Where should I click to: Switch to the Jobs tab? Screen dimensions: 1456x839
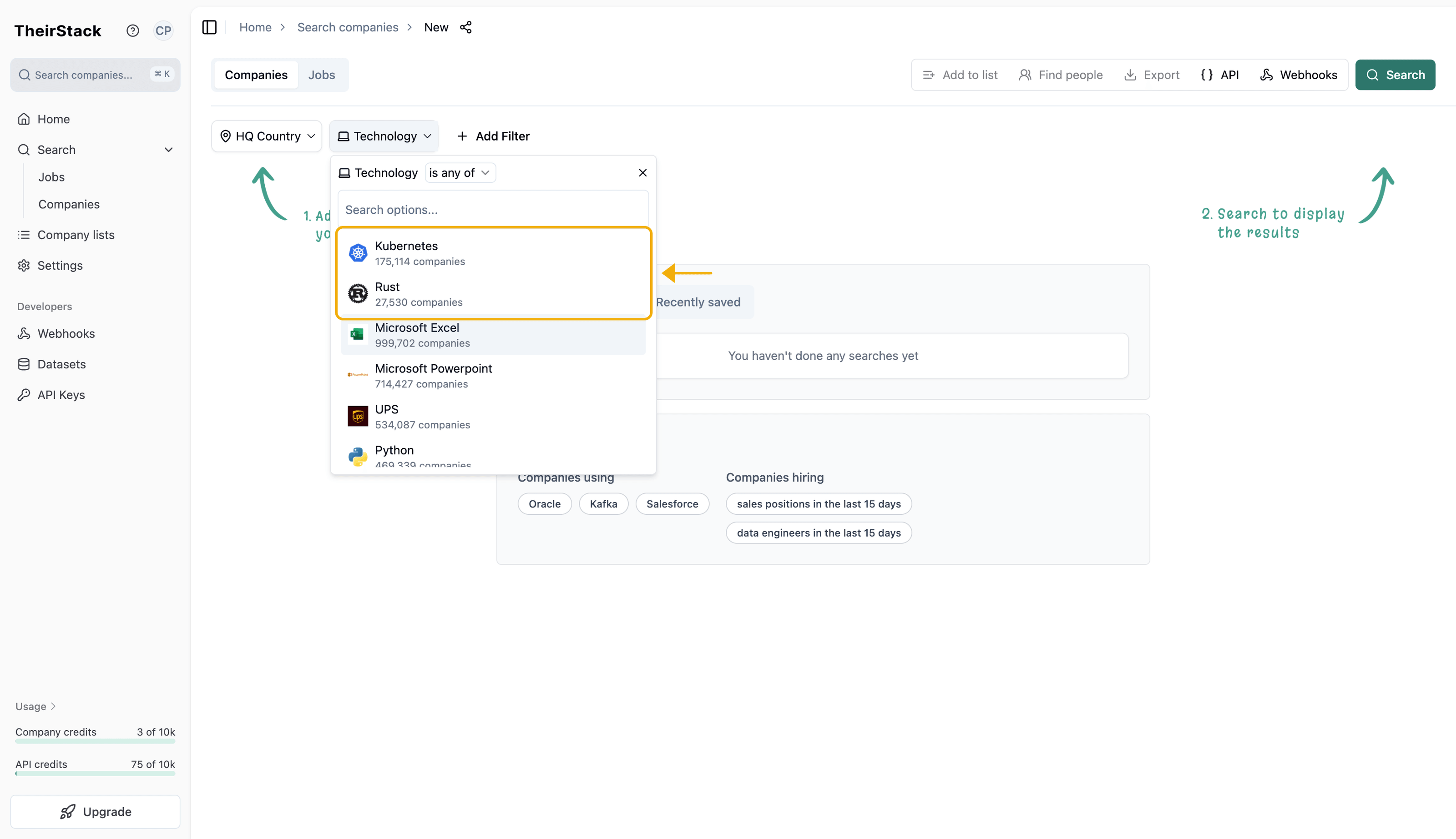[x=322, y=74]
